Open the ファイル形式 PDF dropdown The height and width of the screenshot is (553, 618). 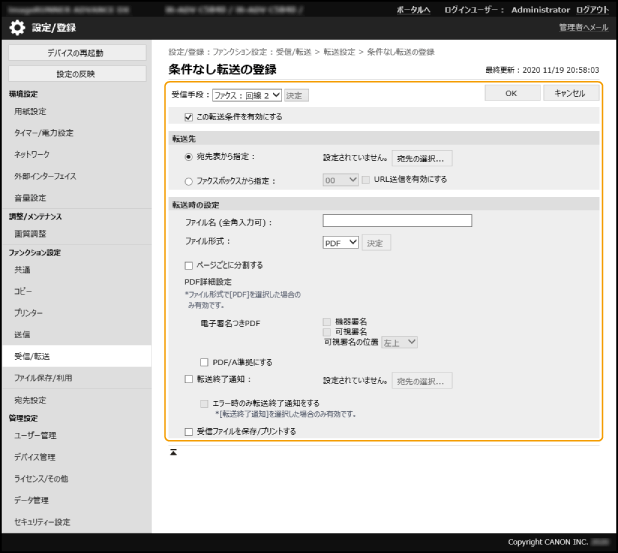pos(340,243)
